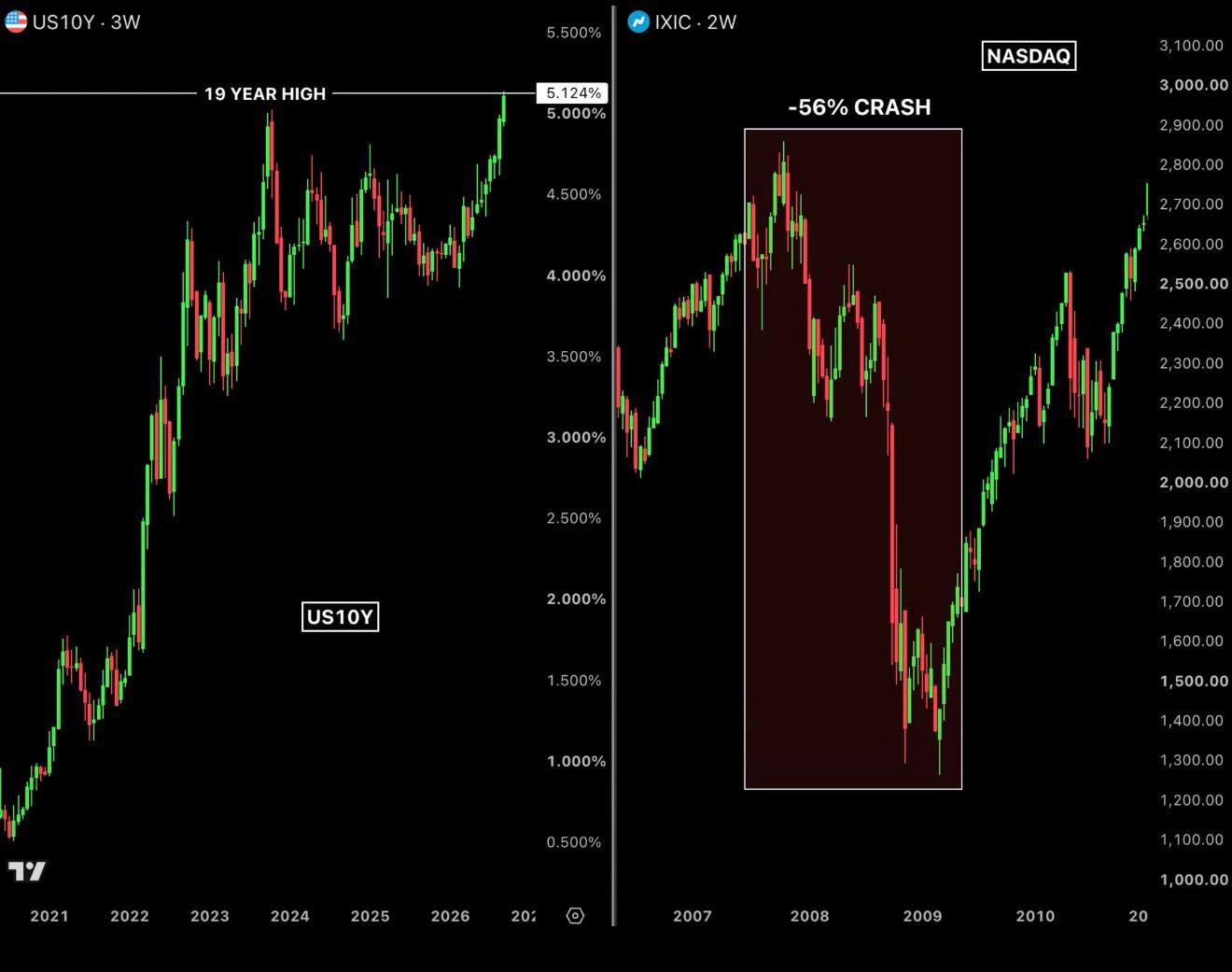Click the 3.000% yield axis value
This screenshot has height=972, width=1232.
pos(576,437)
